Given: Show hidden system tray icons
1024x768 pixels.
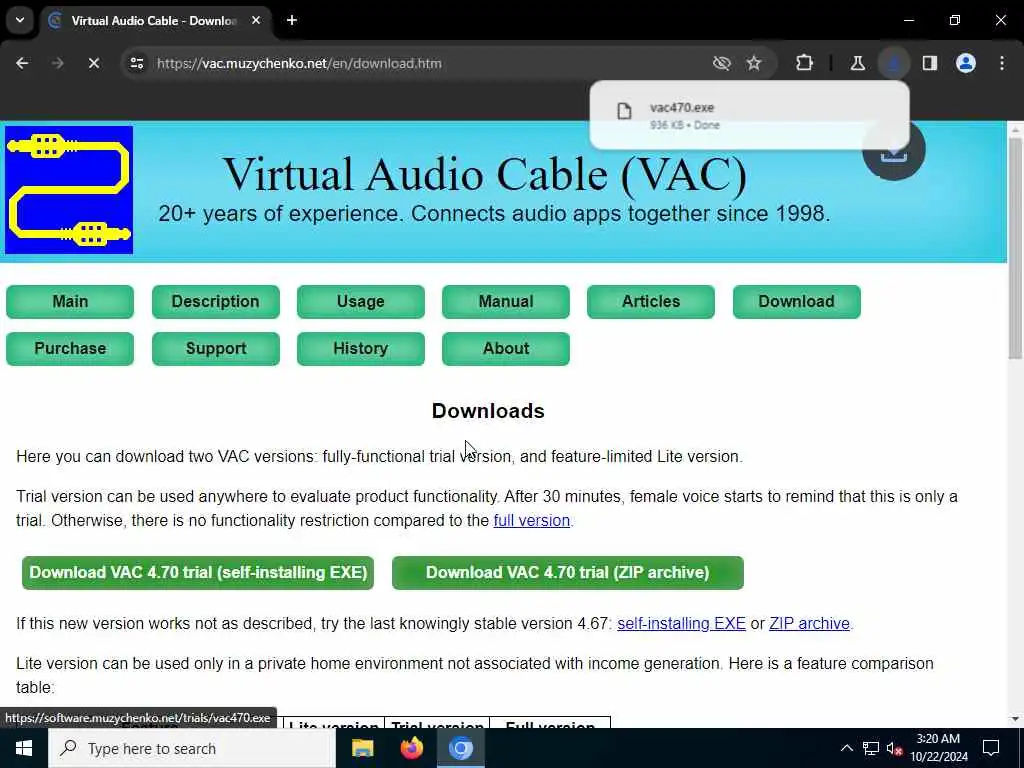Looking at the screenshot, I should coord(846,748).
